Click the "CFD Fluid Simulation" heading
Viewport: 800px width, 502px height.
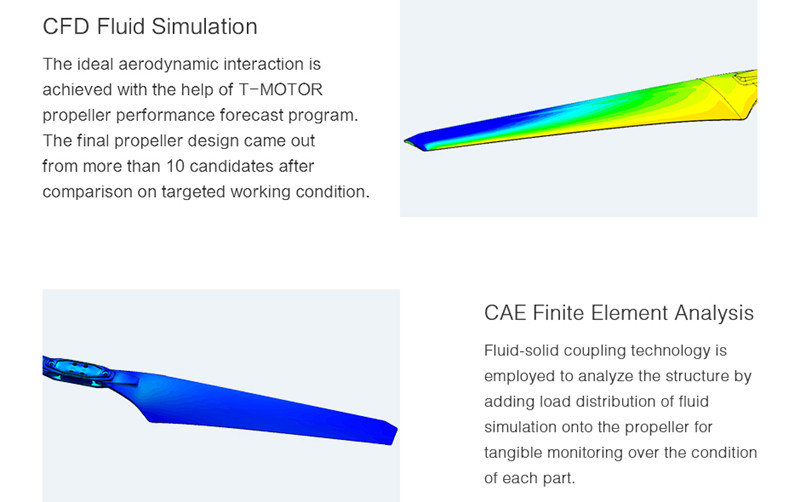click(x=150, y=26)
